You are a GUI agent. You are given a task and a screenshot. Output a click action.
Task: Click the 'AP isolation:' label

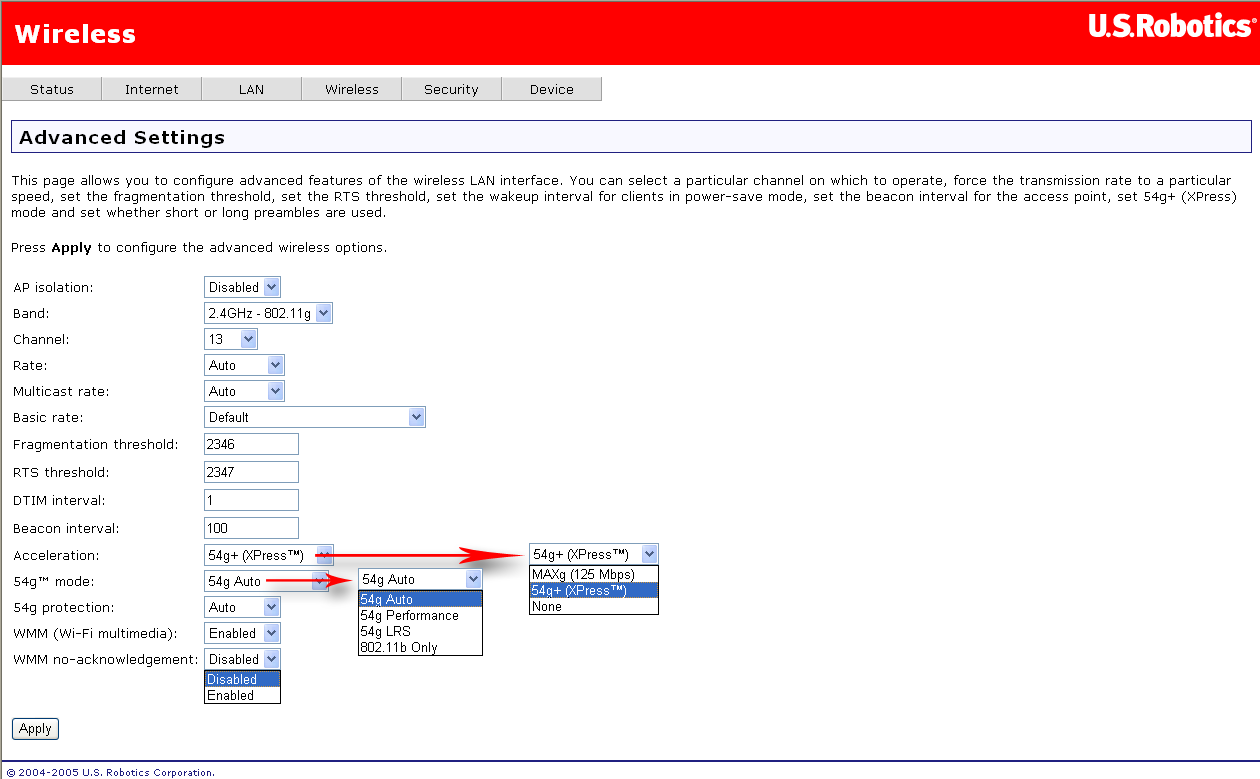point(53,287)
